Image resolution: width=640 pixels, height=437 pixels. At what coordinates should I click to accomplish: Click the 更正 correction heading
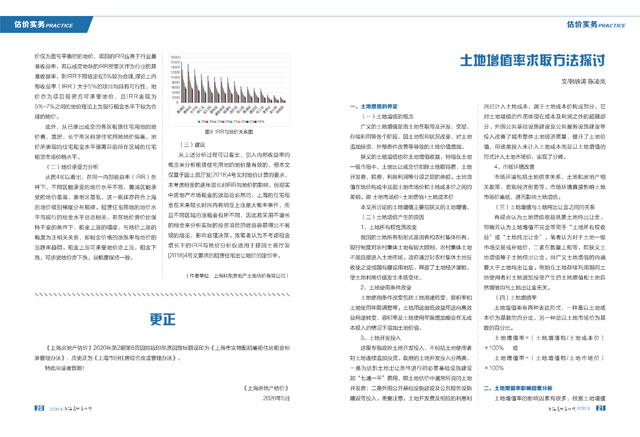tap(162, 319)
